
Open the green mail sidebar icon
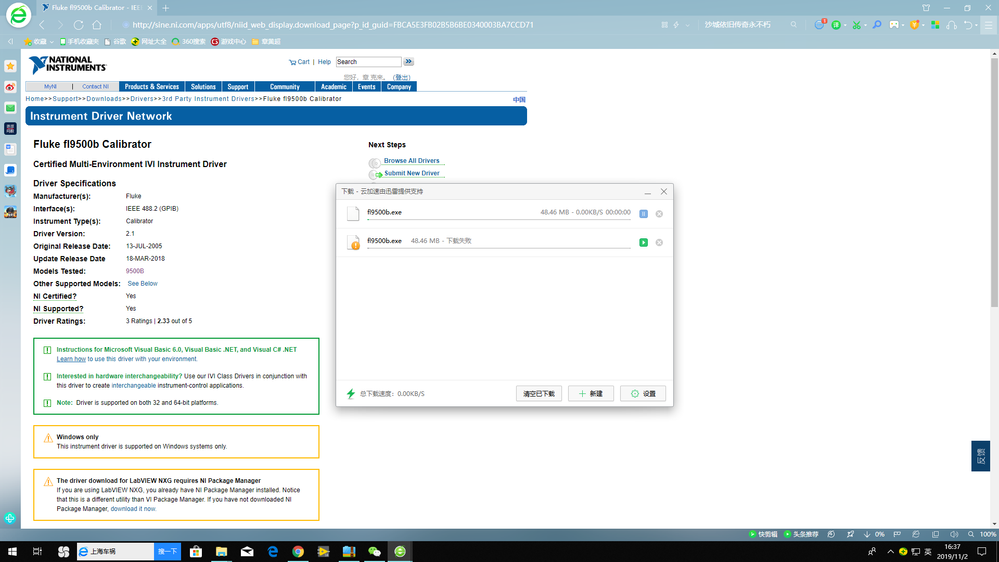pos(10,108)
